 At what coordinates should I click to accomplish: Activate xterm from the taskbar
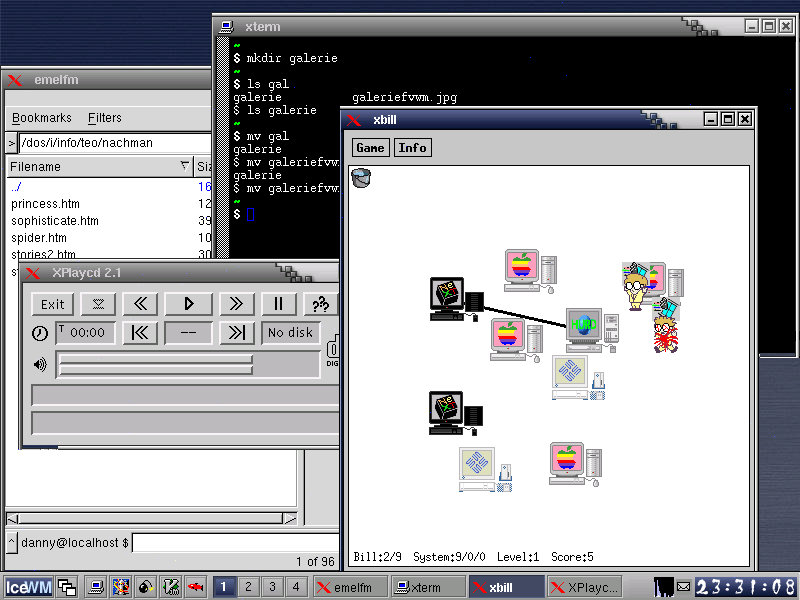pyautogui.click(x=428, y=587)
